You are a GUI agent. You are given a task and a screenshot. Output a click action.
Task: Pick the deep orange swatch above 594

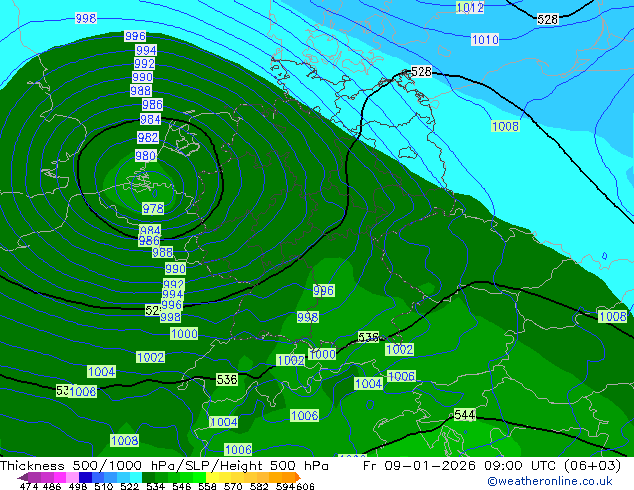[288, 477]
